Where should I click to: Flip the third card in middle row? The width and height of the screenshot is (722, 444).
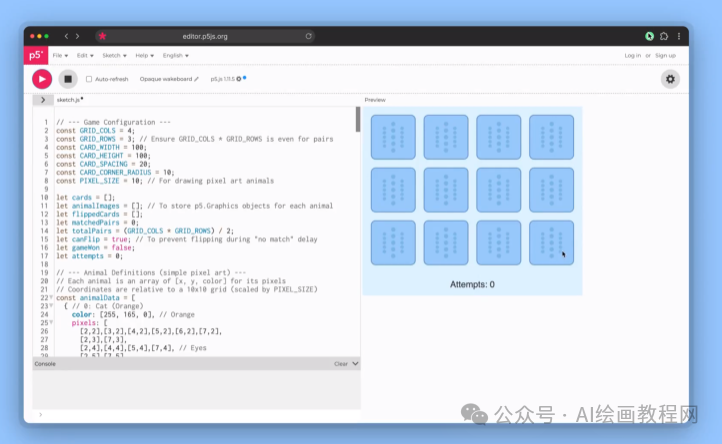(499, 190)
